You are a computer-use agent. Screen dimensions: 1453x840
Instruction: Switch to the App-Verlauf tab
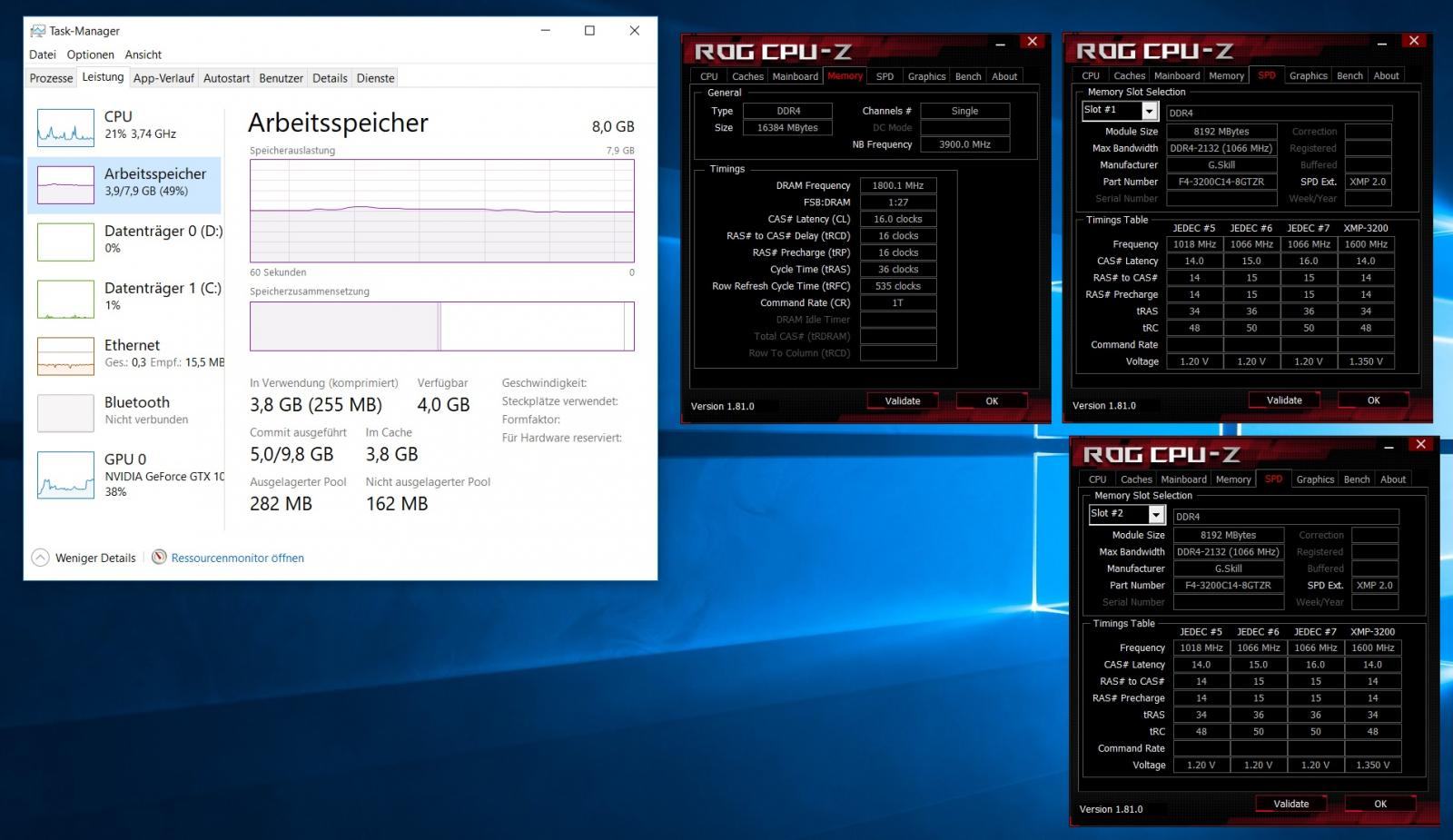(x=163, y=78)
